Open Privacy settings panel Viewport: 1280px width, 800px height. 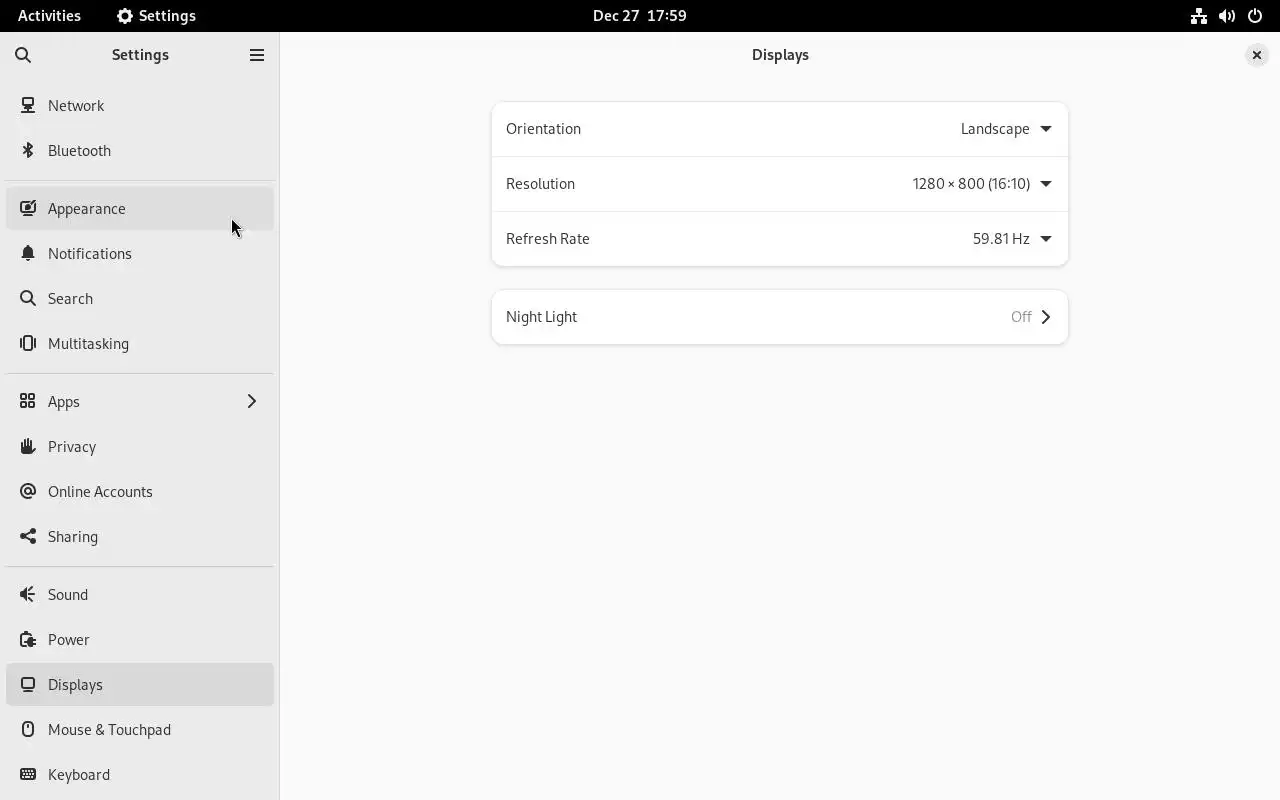140,446
